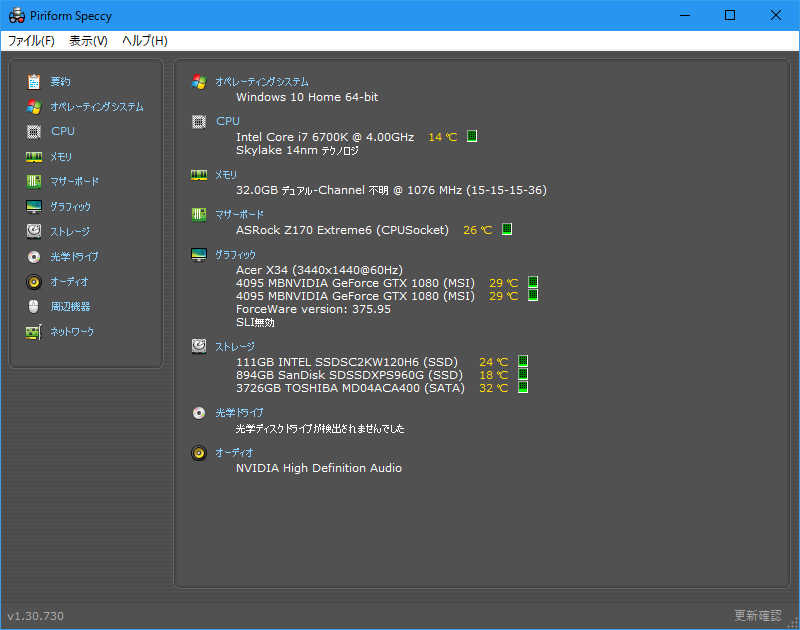The image size is (800, 630).
Task: Click the ネットワーク card icon in sidebar
Action: tap(34, 332)
